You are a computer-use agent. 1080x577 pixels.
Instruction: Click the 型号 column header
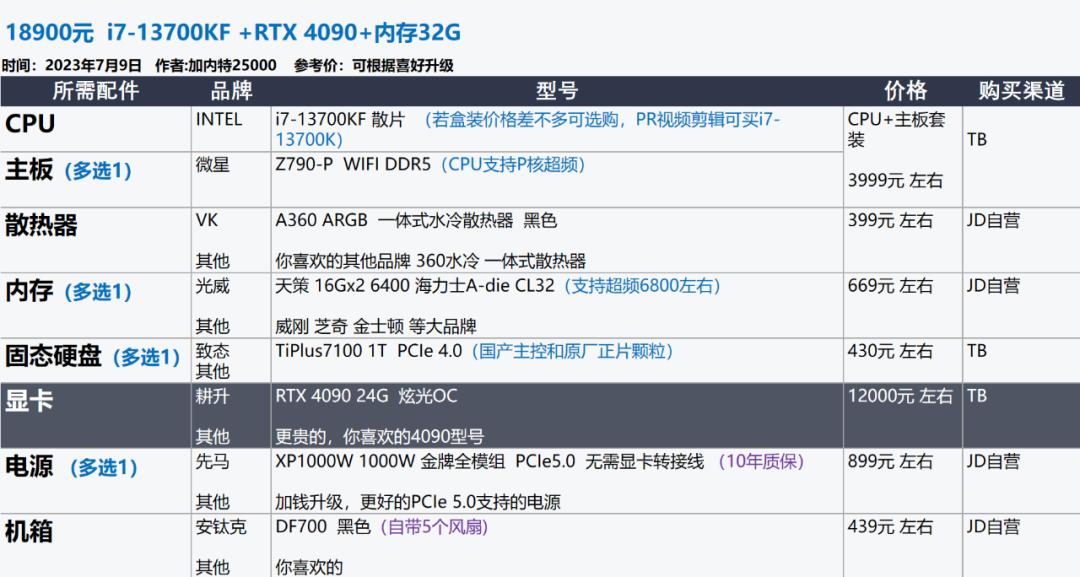coord(555,91)
